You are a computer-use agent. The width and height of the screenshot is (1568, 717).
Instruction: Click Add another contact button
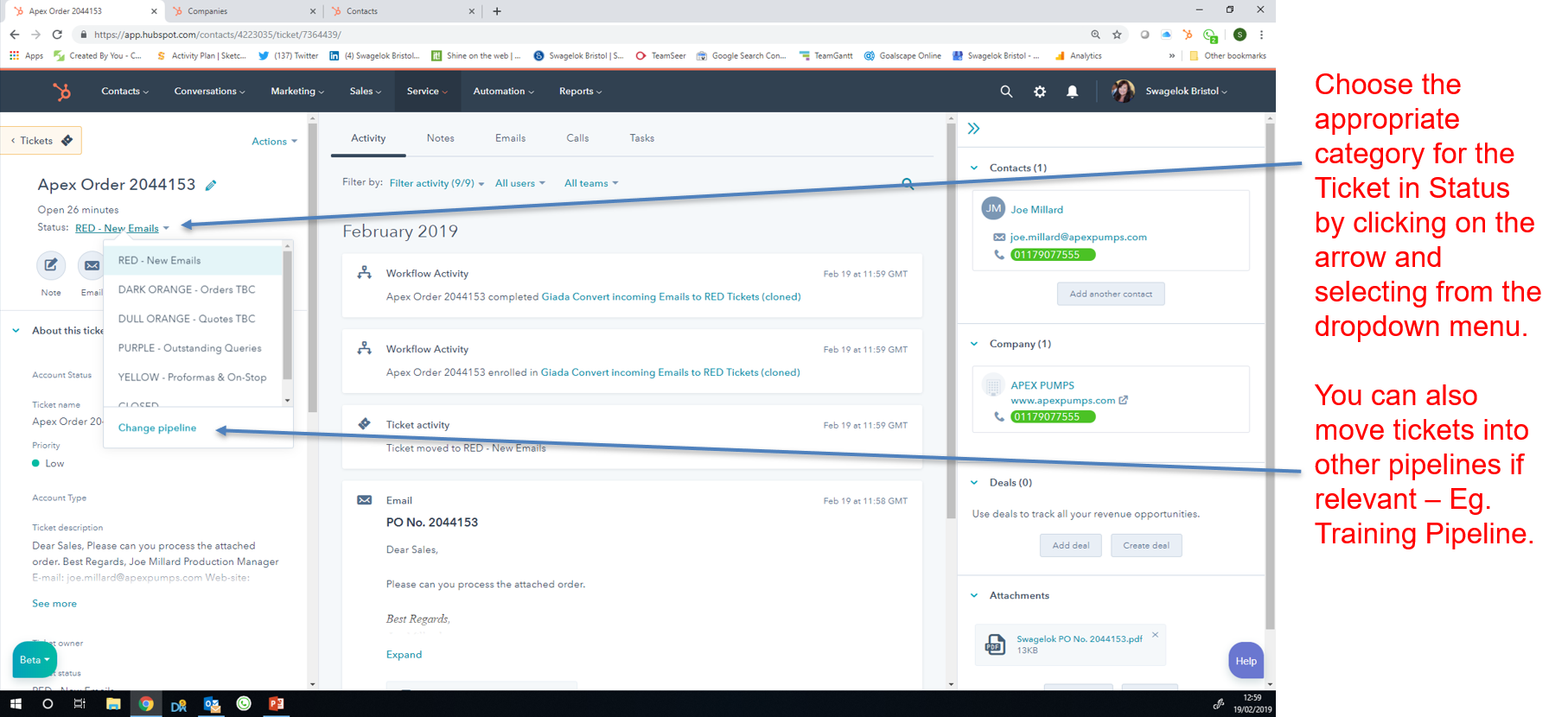coord(1111,294)
